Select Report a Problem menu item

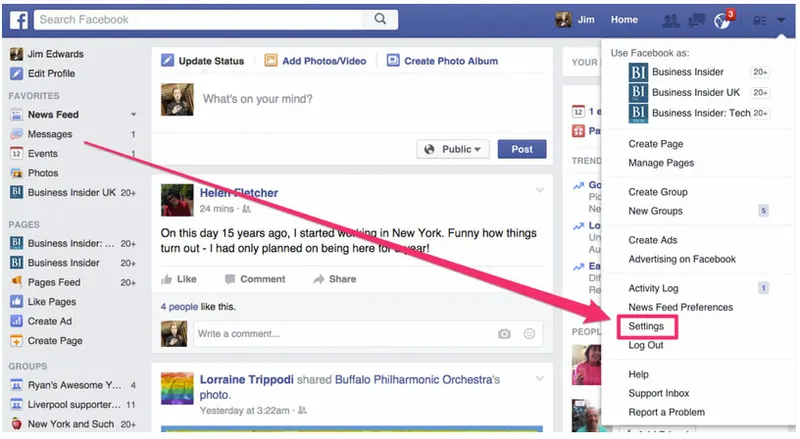point(667,412)
